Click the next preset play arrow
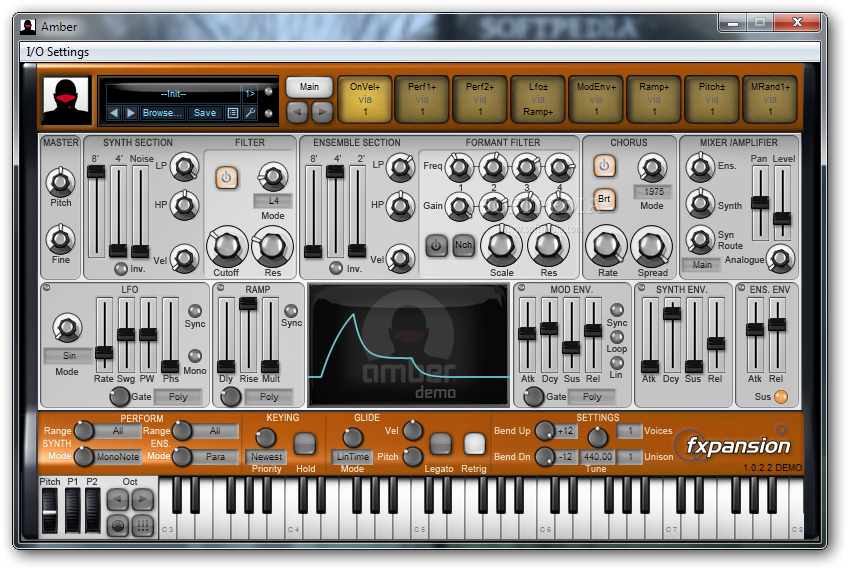Screen dimensions: 848x570 pyautogui.click(x=130, y=113)
